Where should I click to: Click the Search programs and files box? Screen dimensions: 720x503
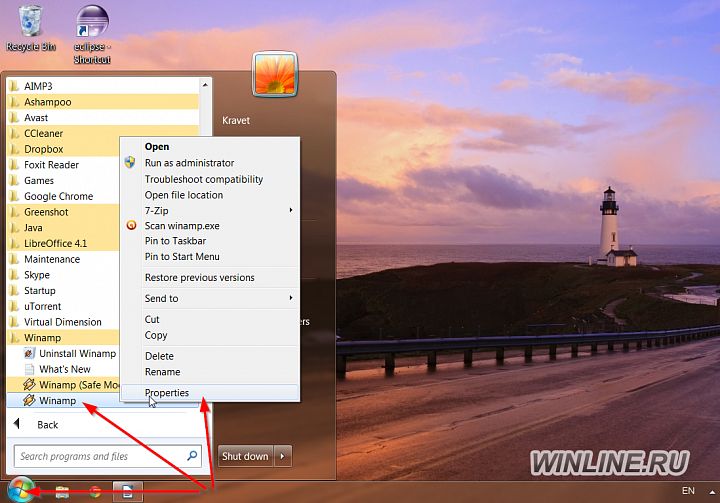coord(100,456)
